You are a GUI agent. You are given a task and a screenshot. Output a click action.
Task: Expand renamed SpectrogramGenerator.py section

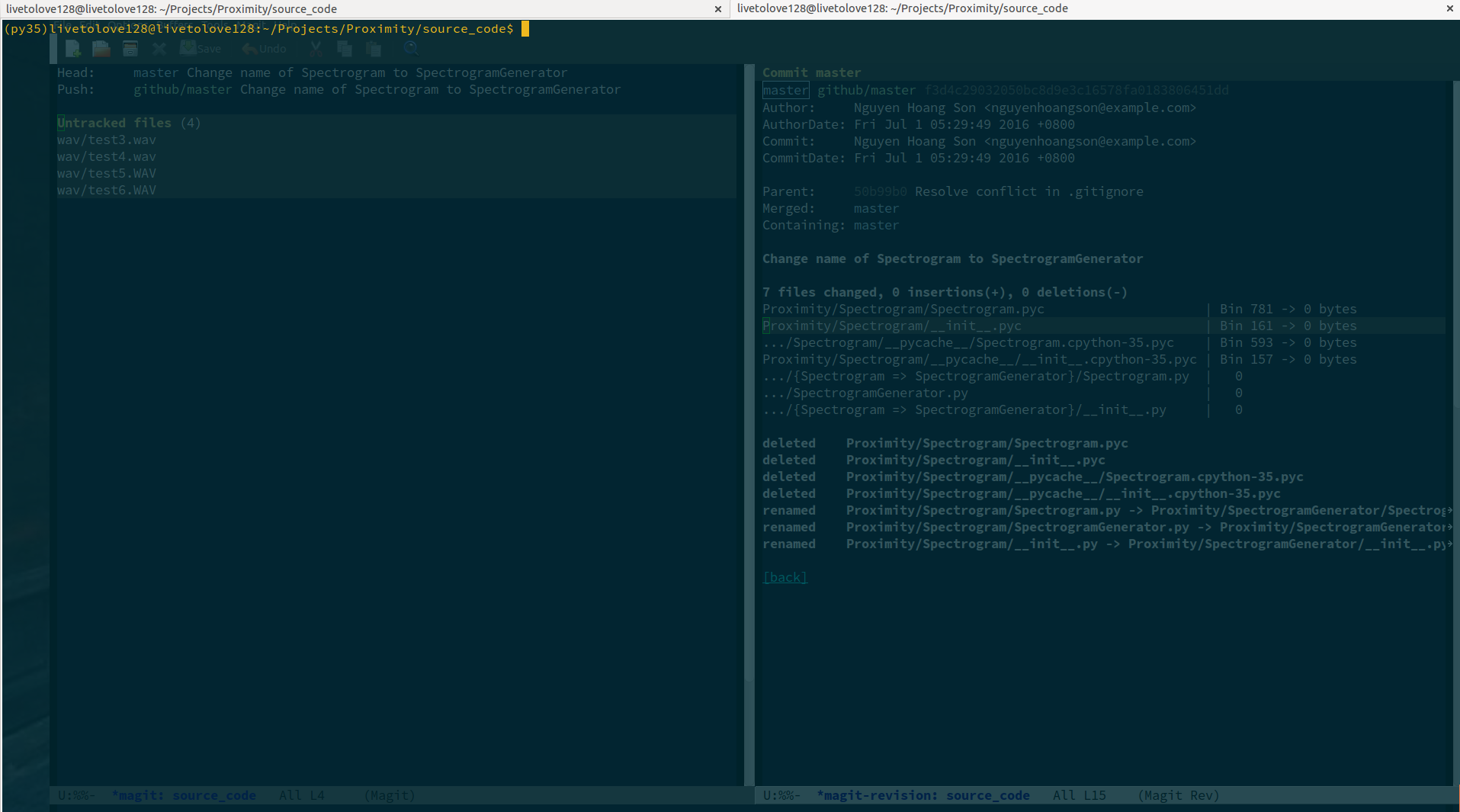point(1105,527)
